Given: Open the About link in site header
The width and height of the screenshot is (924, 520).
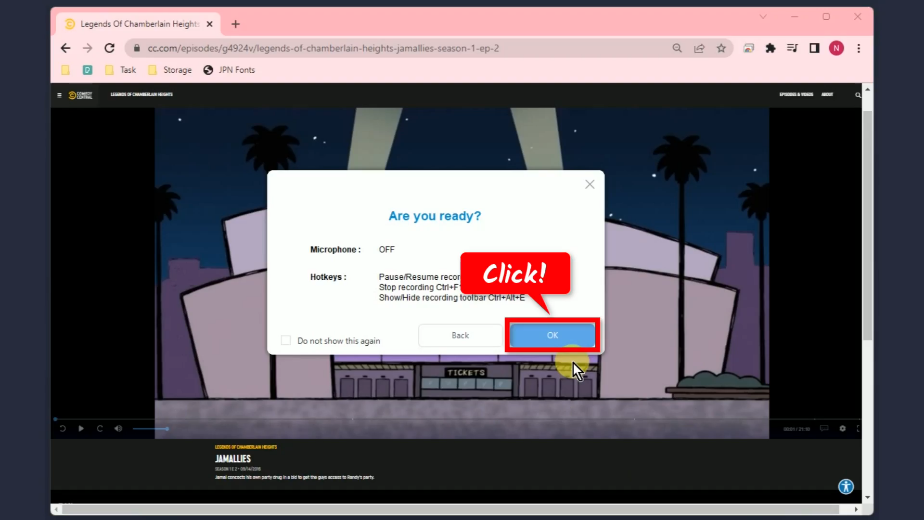Looking at the screenshot, I should (x=827, y=94).
